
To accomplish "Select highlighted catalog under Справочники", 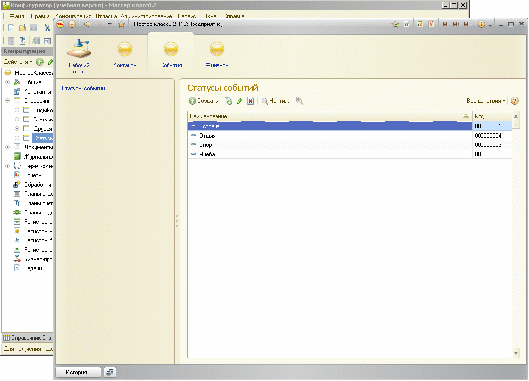I will [43, 138].
